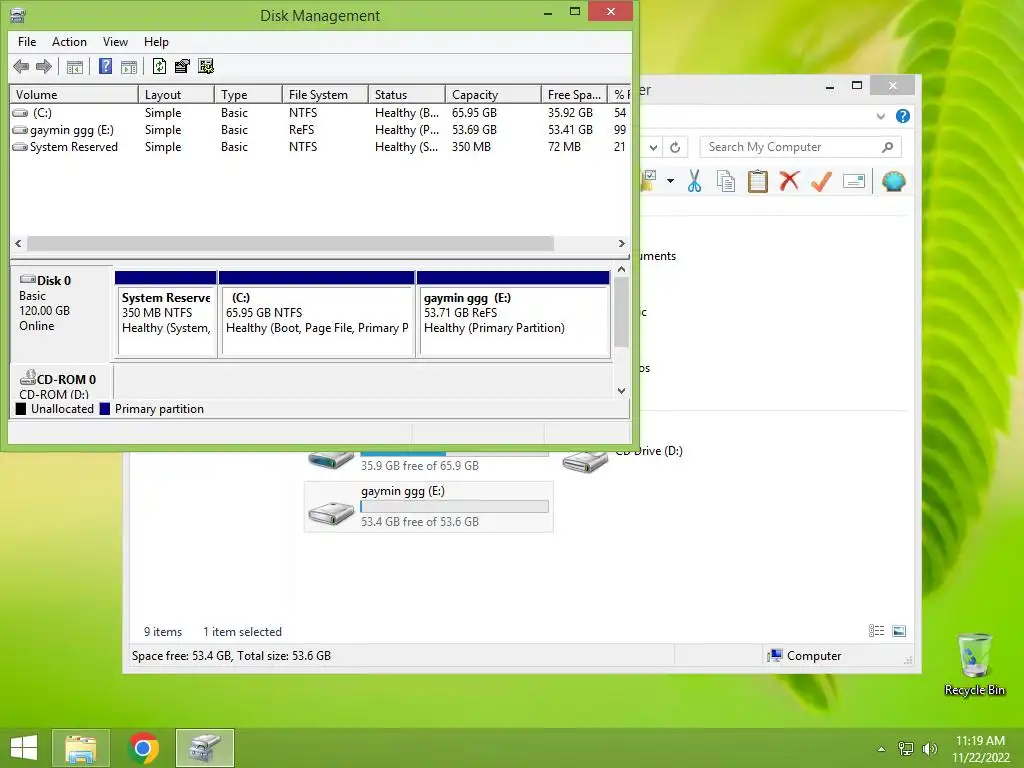Expand the Explorer ribbon chevron
Screen dimensions: 1024x768
tap(880, 116)
